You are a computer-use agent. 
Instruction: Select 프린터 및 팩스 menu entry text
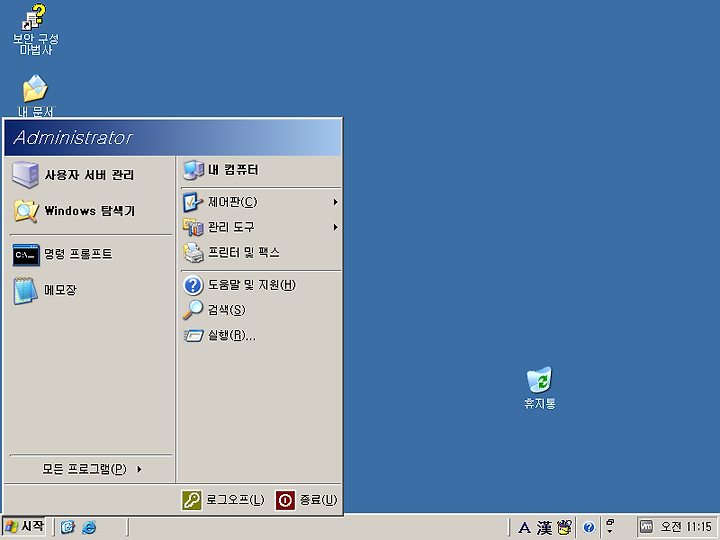[x=243, y=252]
